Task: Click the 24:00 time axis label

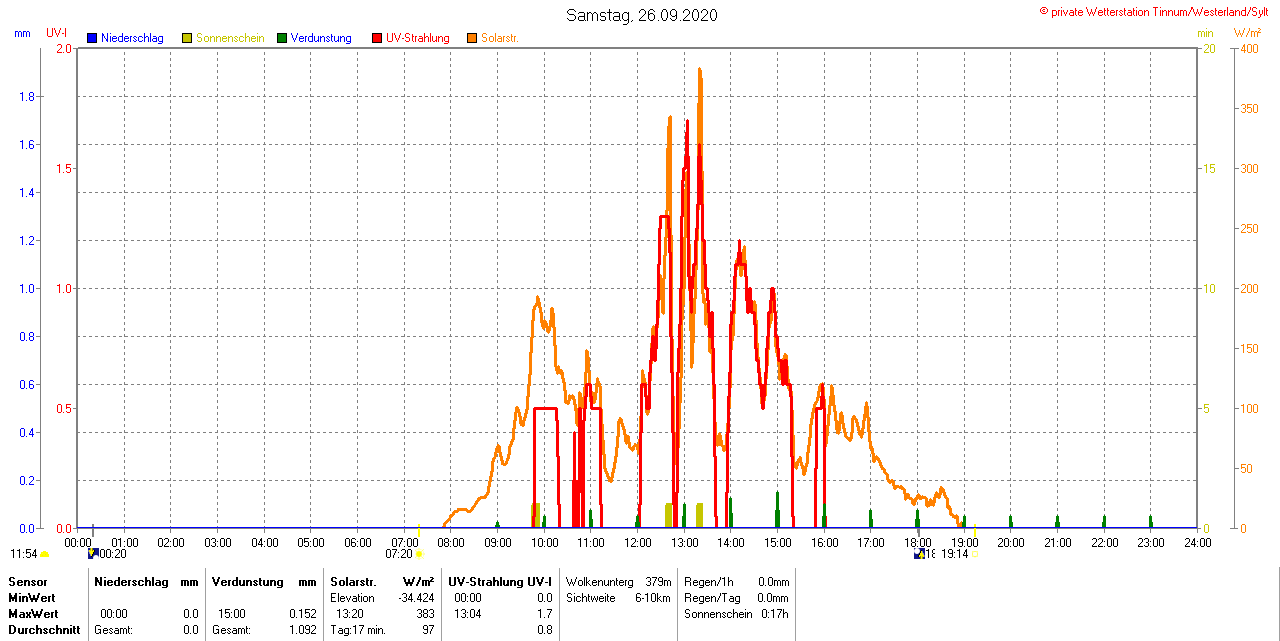Action: (x=1197, y=542)
